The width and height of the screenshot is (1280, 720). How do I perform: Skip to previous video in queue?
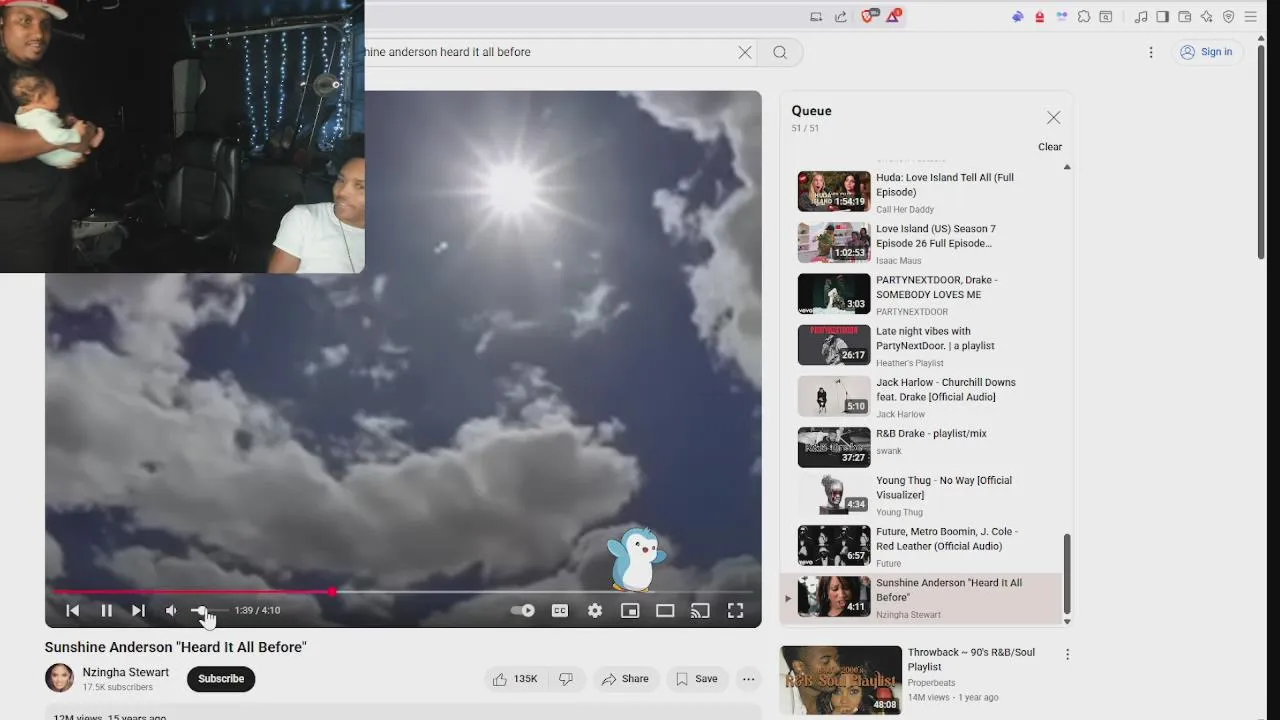click(x=72, y=611)
